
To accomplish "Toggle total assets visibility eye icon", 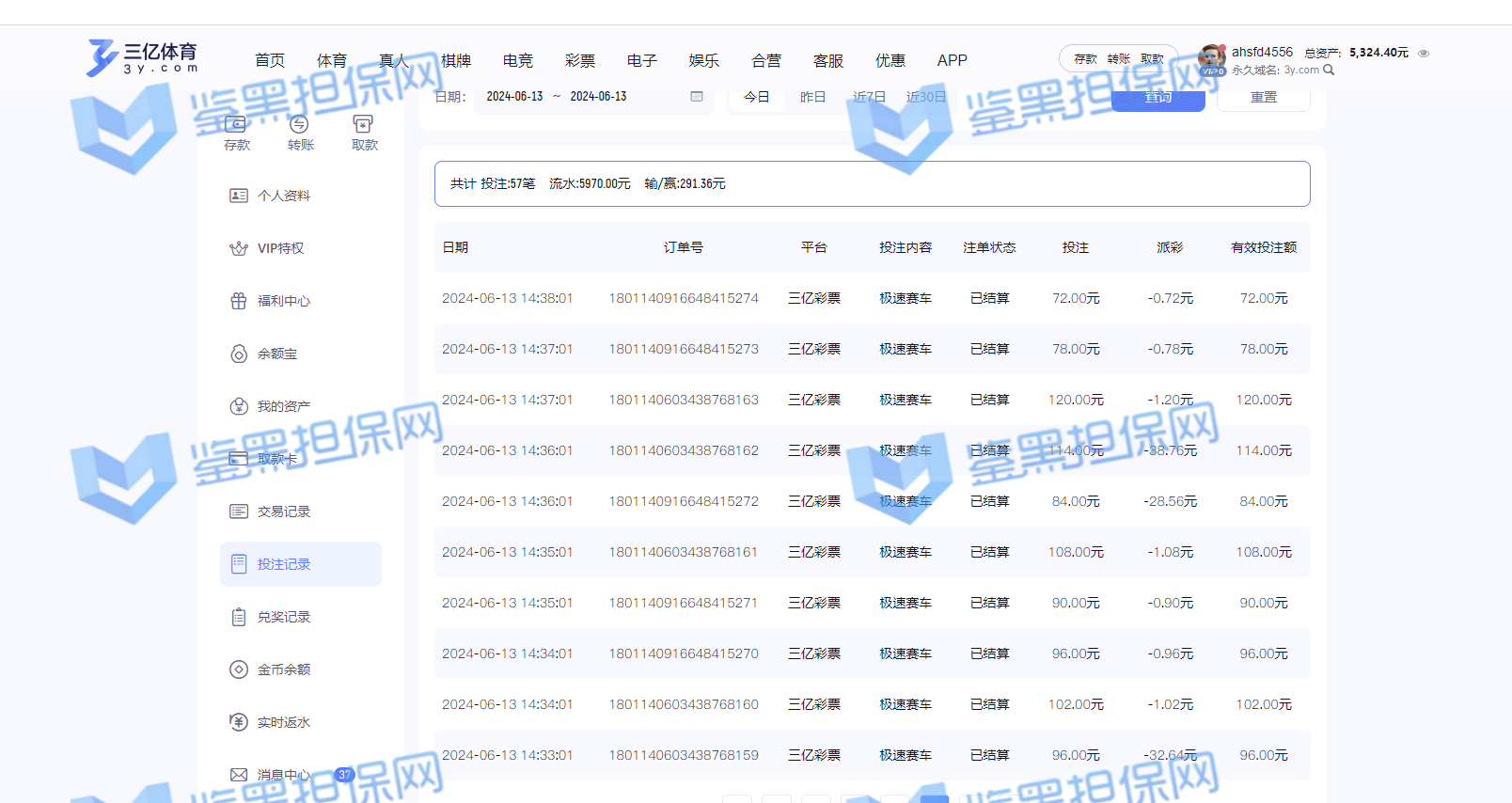I will 1424,54.
